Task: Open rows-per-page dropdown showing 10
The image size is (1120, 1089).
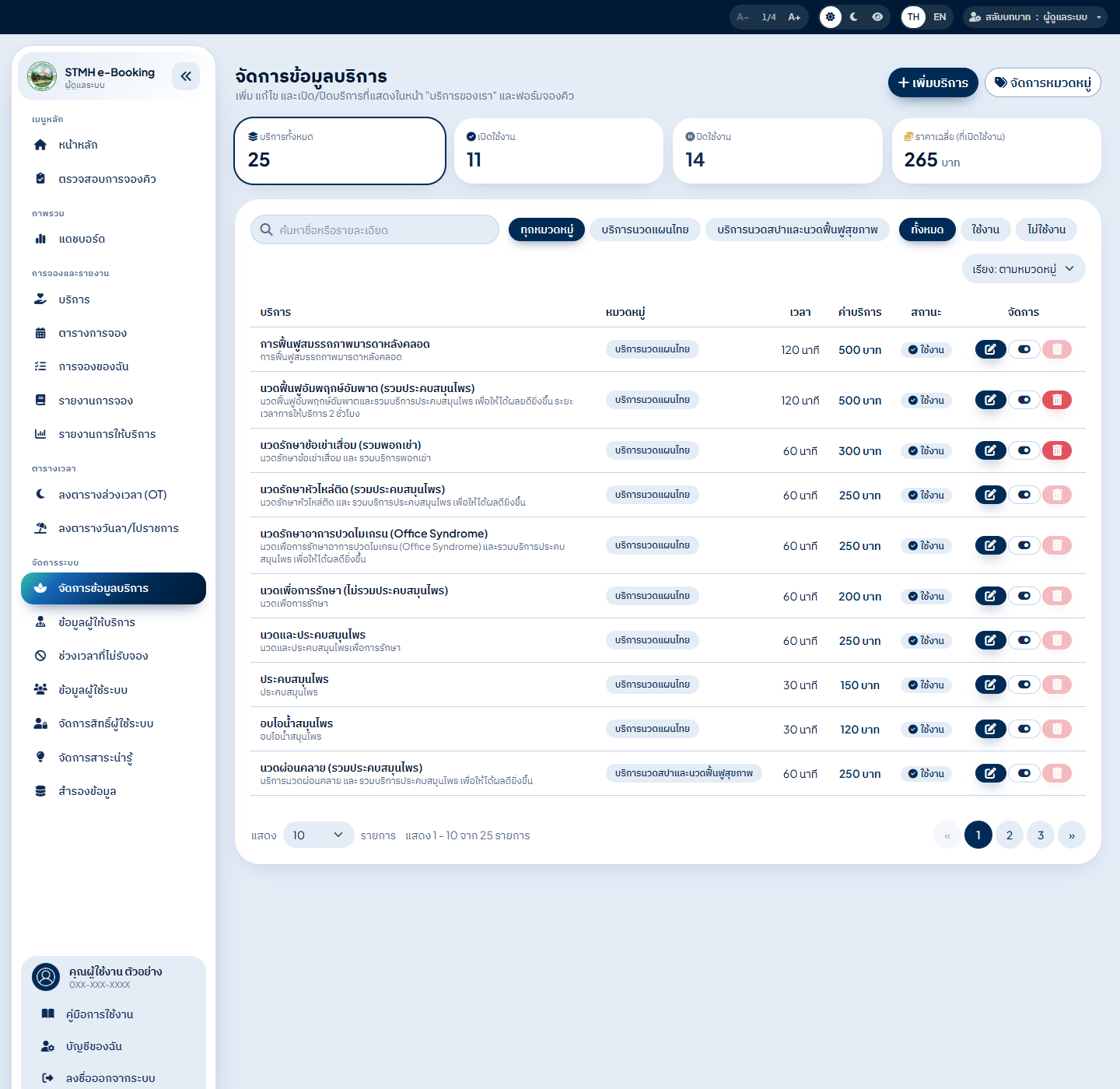Action: tap(318, 835)
